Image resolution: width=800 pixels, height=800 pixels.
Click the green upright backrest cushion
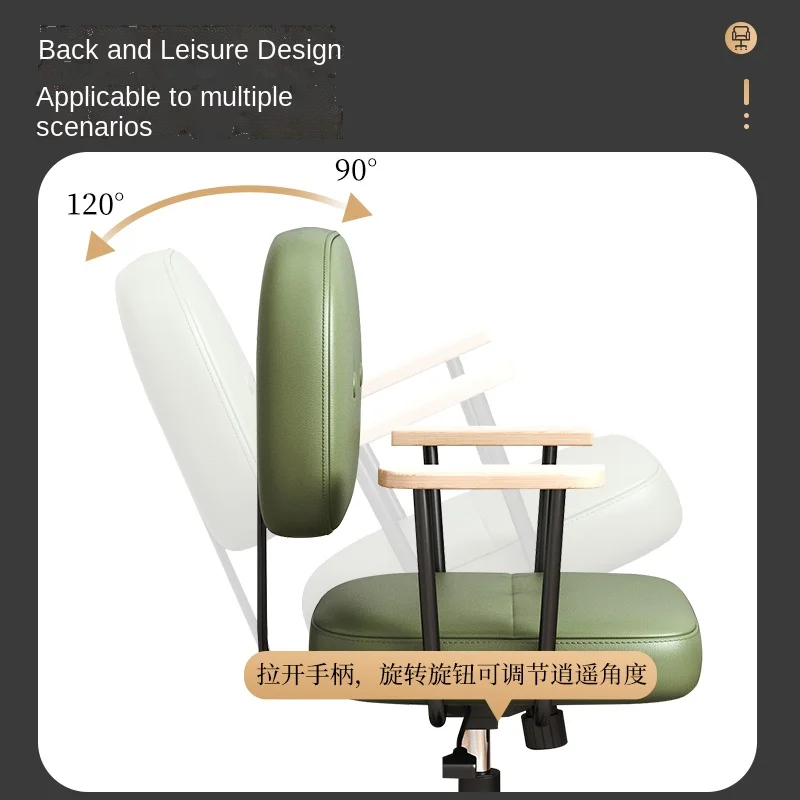click(x=309, y=383)
